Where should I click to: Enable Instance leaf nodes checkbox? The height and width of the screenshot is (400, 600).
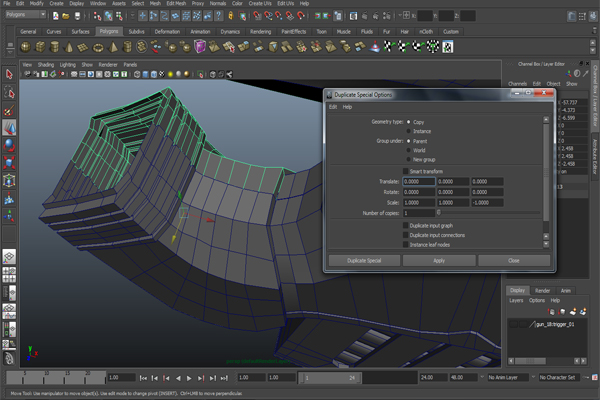coord(405,245)
